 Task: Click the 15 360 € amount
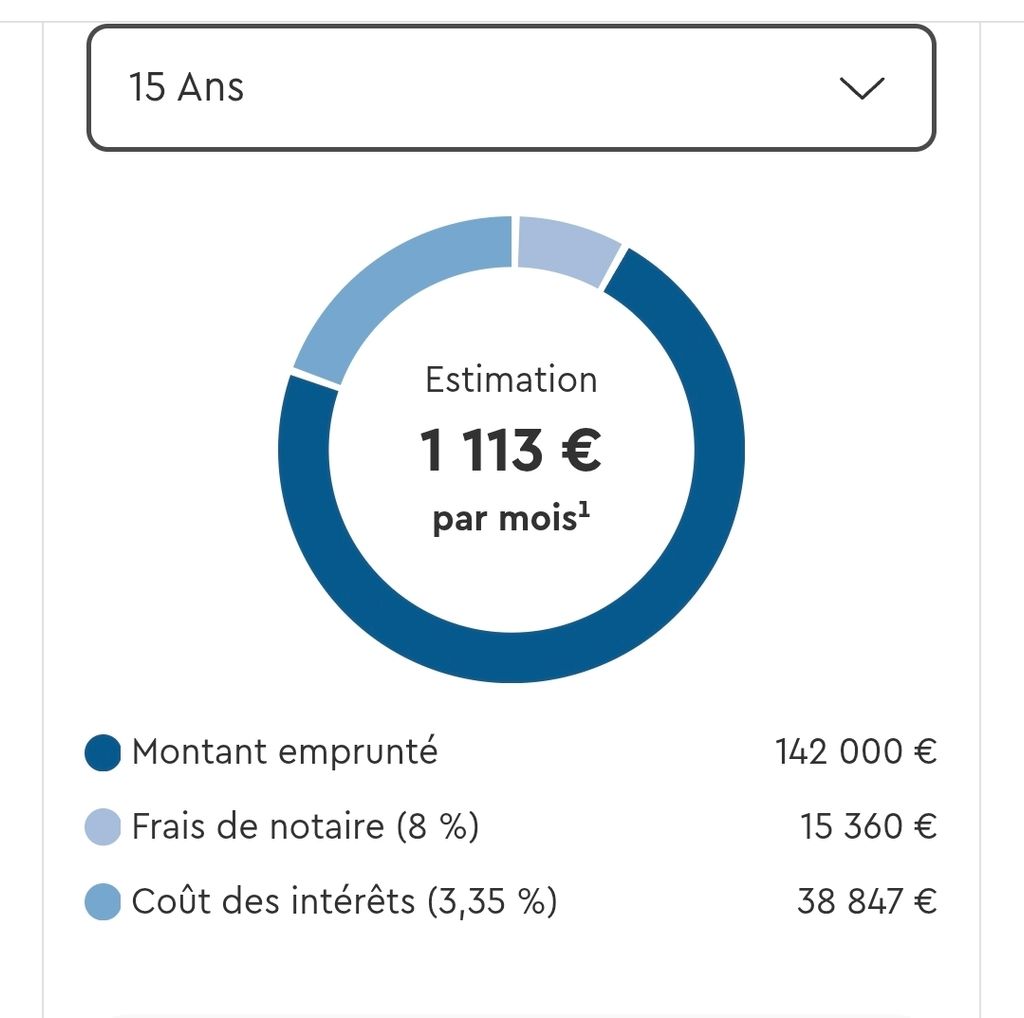point(869,827)
